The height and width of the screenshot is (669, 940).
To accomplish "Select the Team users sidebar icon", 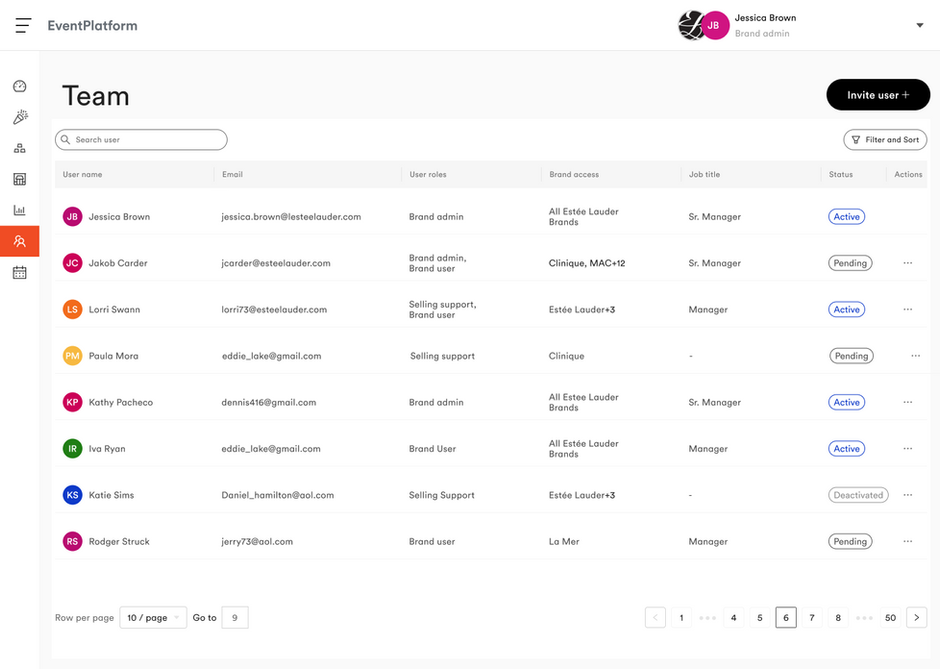I will coord(20,241).
